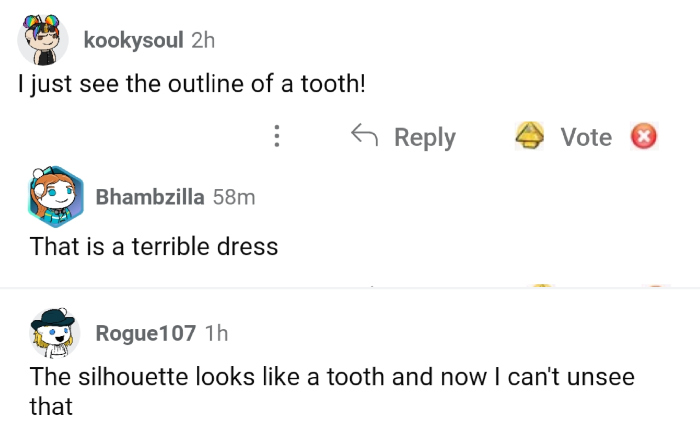This screenshot has width=700, height=440.
Task: Click the divider line above Rogue107's comment
Action: [350, 289]
